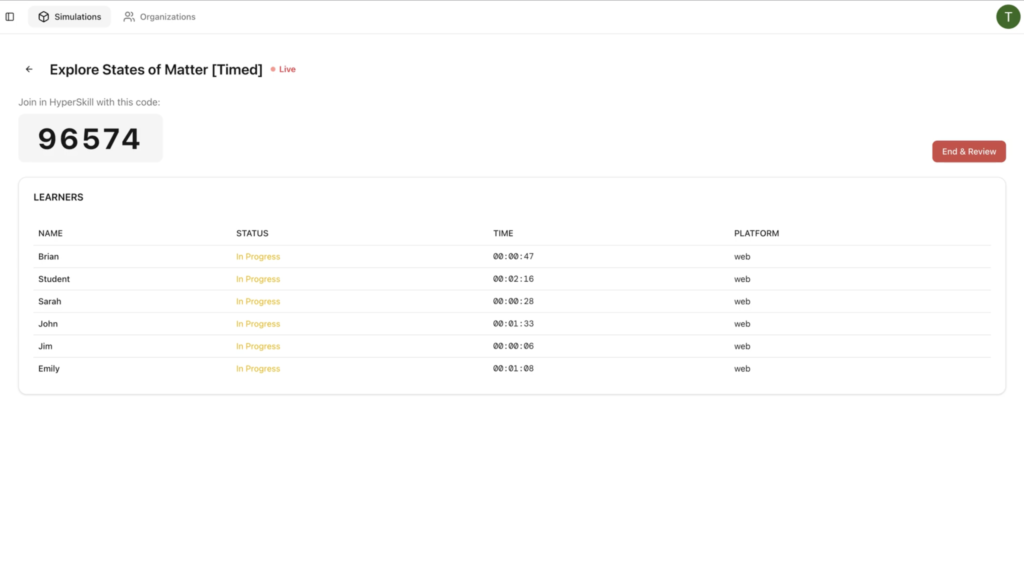Click the STATUS column header
Image resolution: width=1024 pixels, height=575 pixels.
(x=252, y=234)
